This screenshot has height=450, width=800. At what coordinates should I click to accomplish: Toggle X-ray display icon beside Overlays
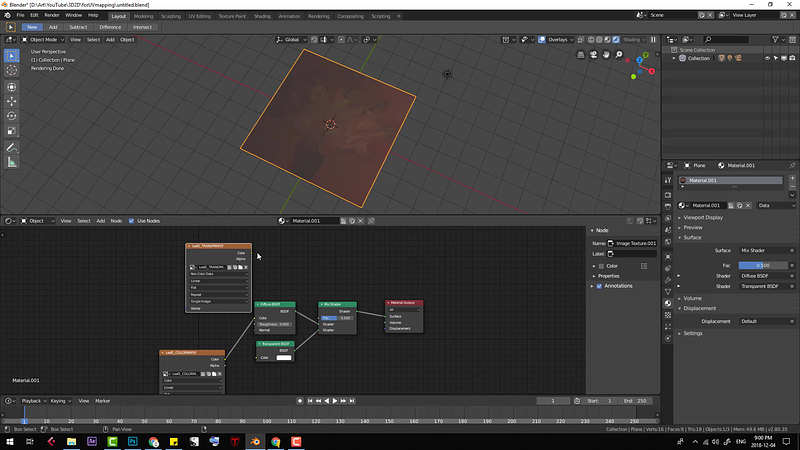point(580,39)
